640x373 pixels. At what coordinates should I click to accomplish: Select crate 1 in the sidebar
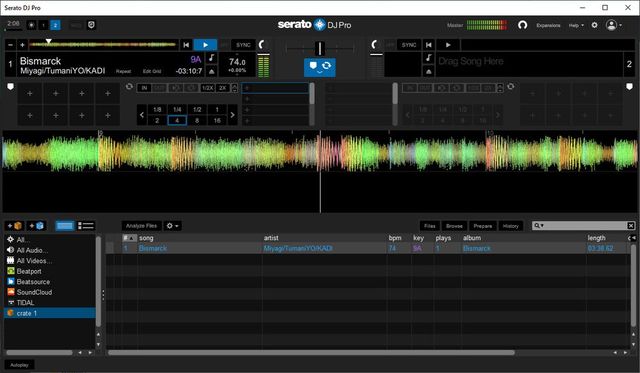click(x=50, y=313)
